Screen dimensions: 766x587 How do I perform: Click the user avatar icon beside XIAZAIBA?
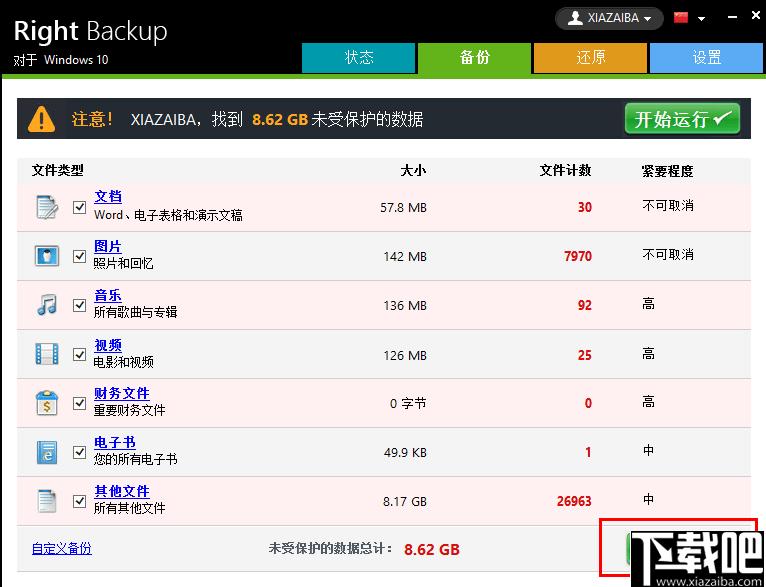point(575,18)
